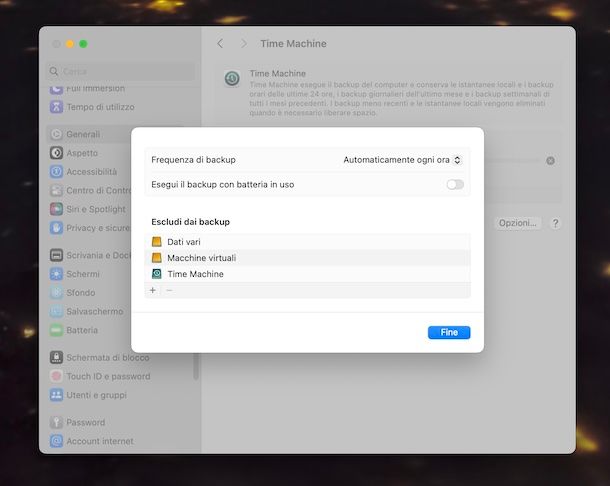Click the sidebar scrollbar
This screenshot has width=610, height=486.
(196, 366)
